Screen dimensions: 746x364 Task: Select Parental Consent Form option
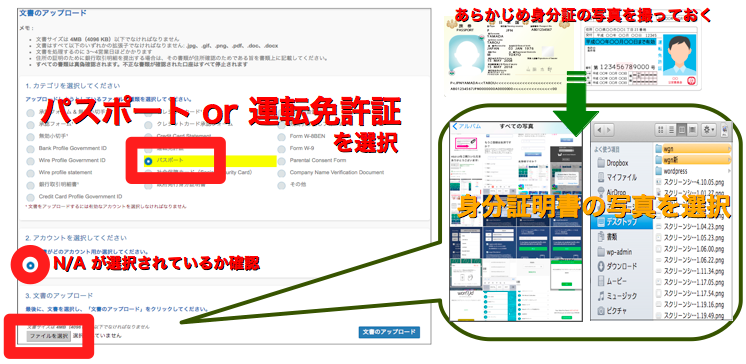(282, 160)
